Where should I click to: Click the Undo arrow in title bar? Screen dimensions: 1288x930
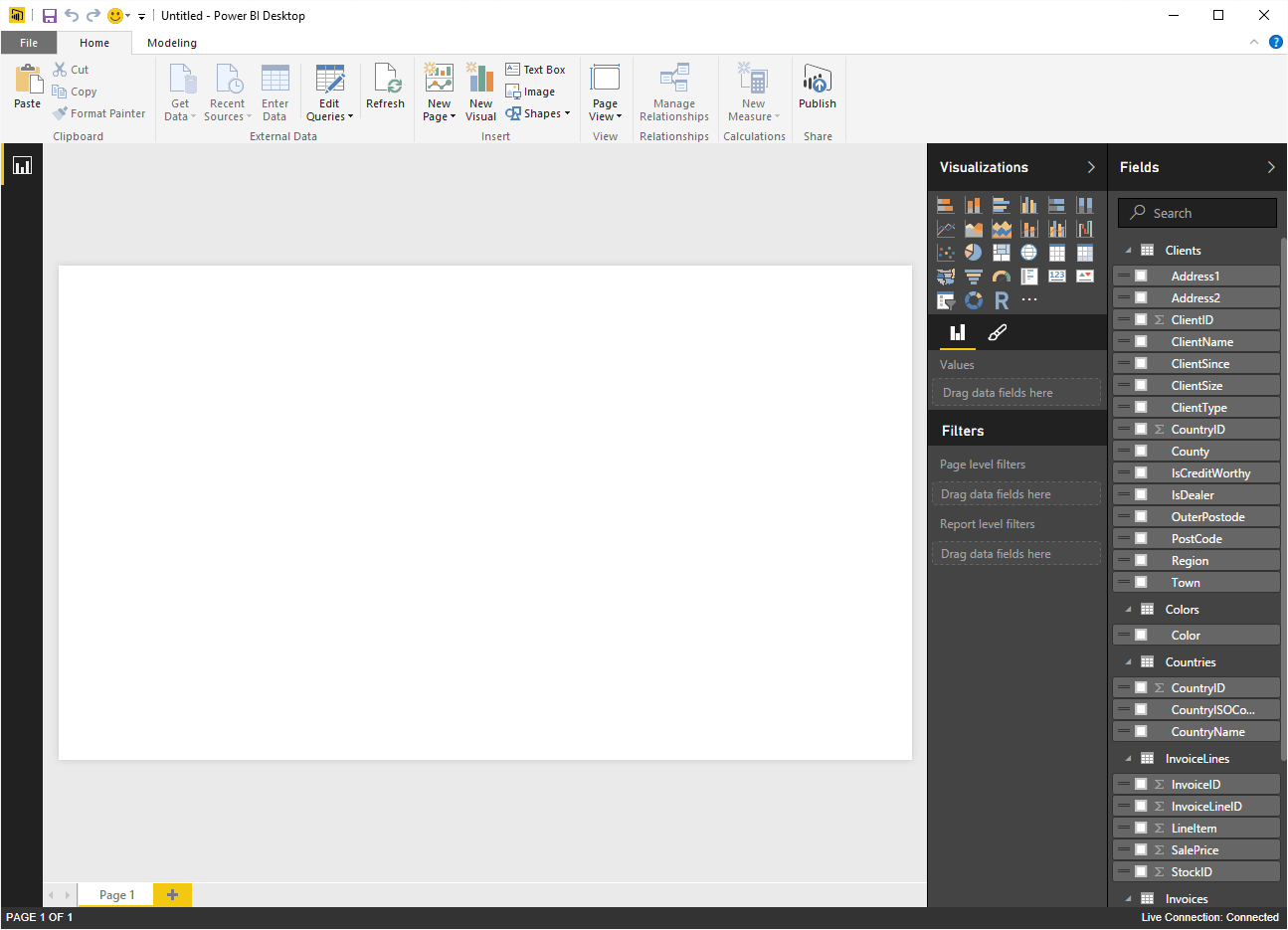pyautogui.click(x=72, y=15)
